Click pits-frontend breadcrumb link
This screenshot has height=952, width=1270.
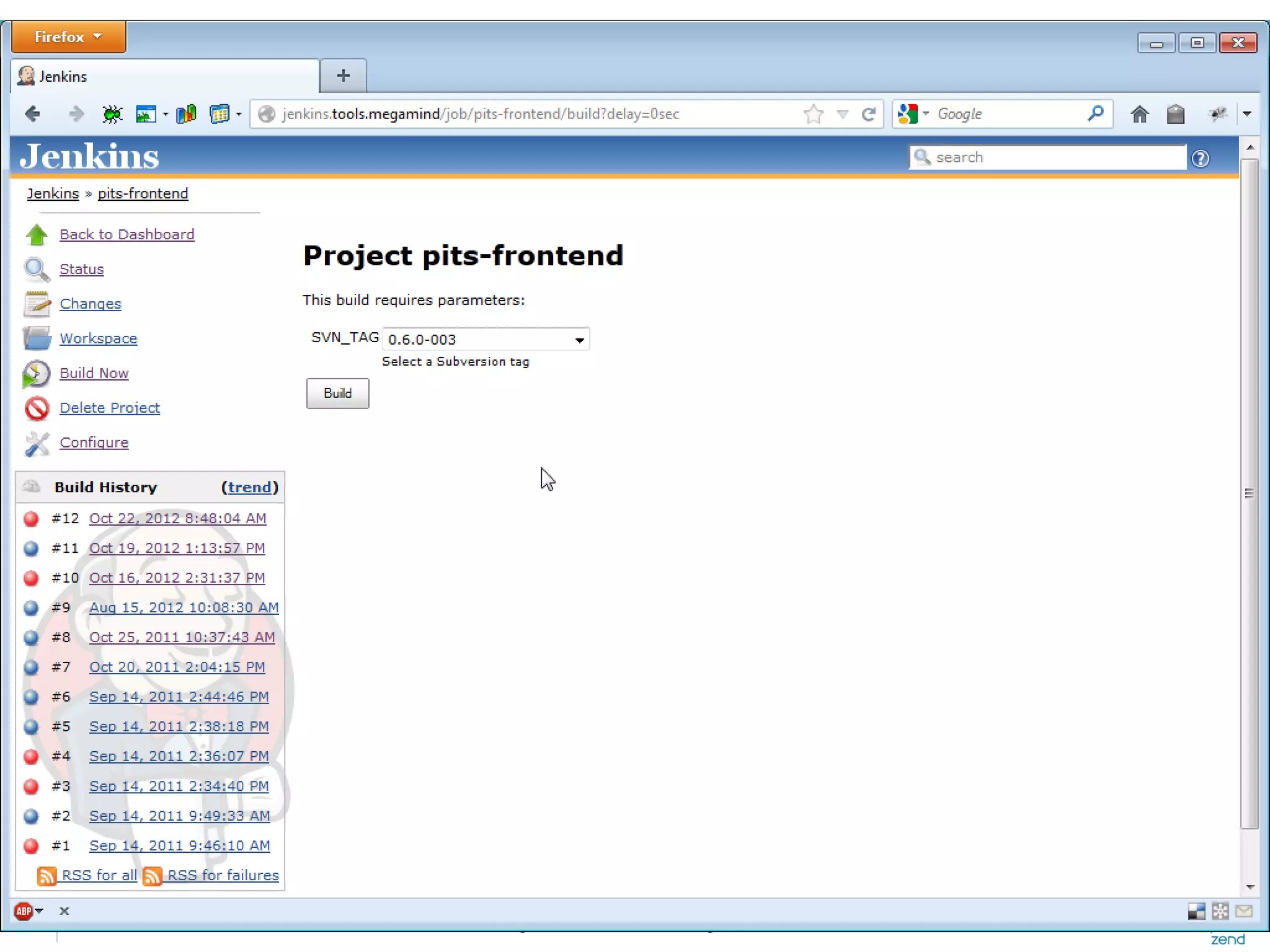pos(143,193)
